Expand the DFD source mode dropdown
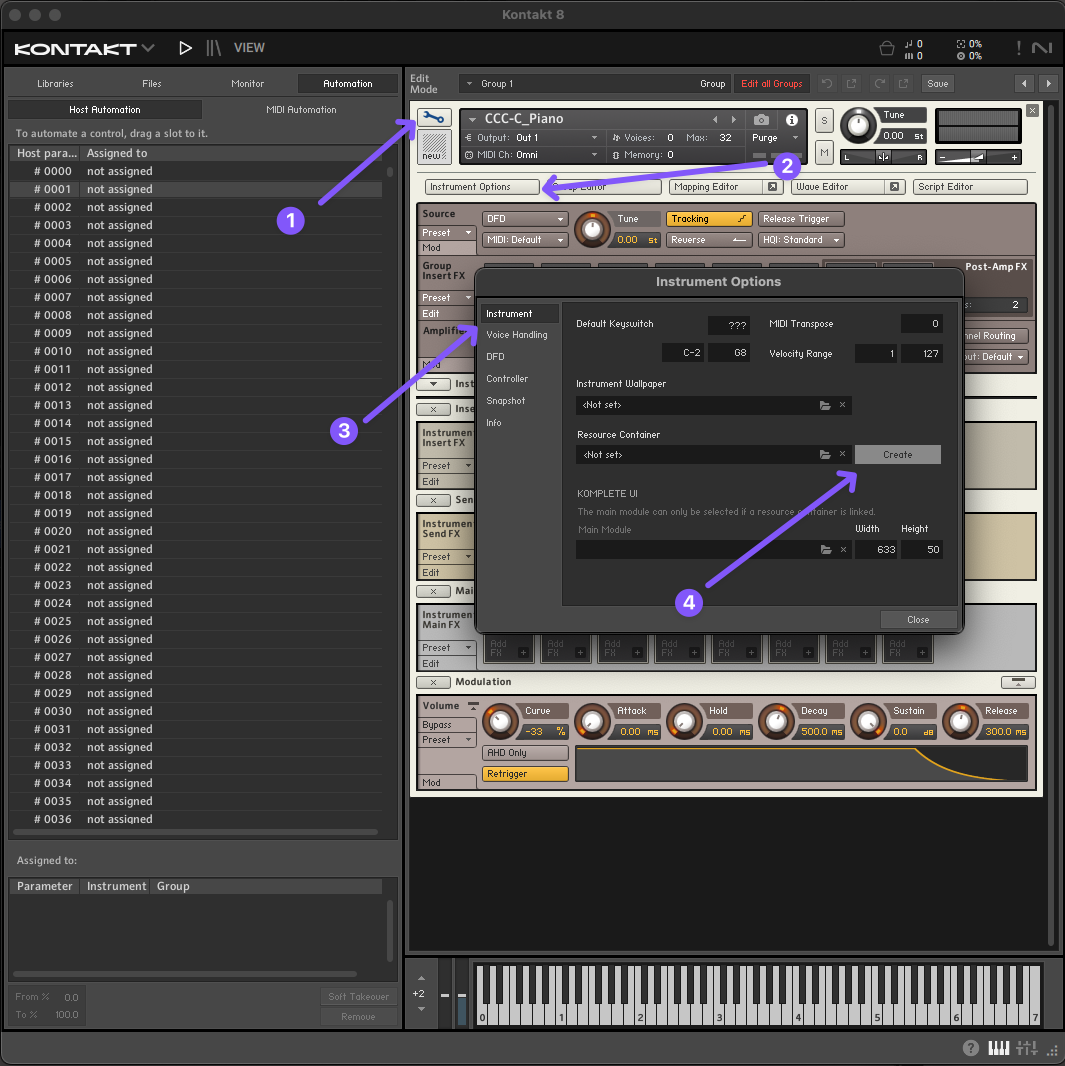 (524, 219)
